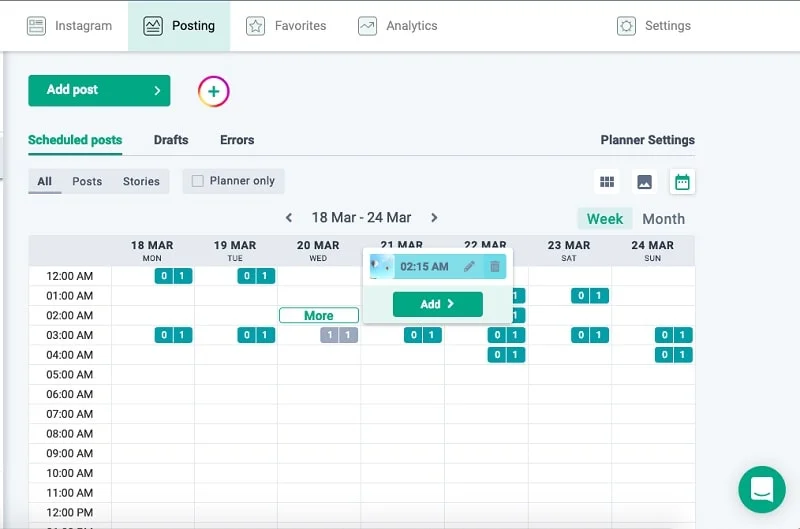The width and height of the screenshot is (800, 529).
Task: Enable the Planner only checkbox
Action: click(x=198, y=181)
